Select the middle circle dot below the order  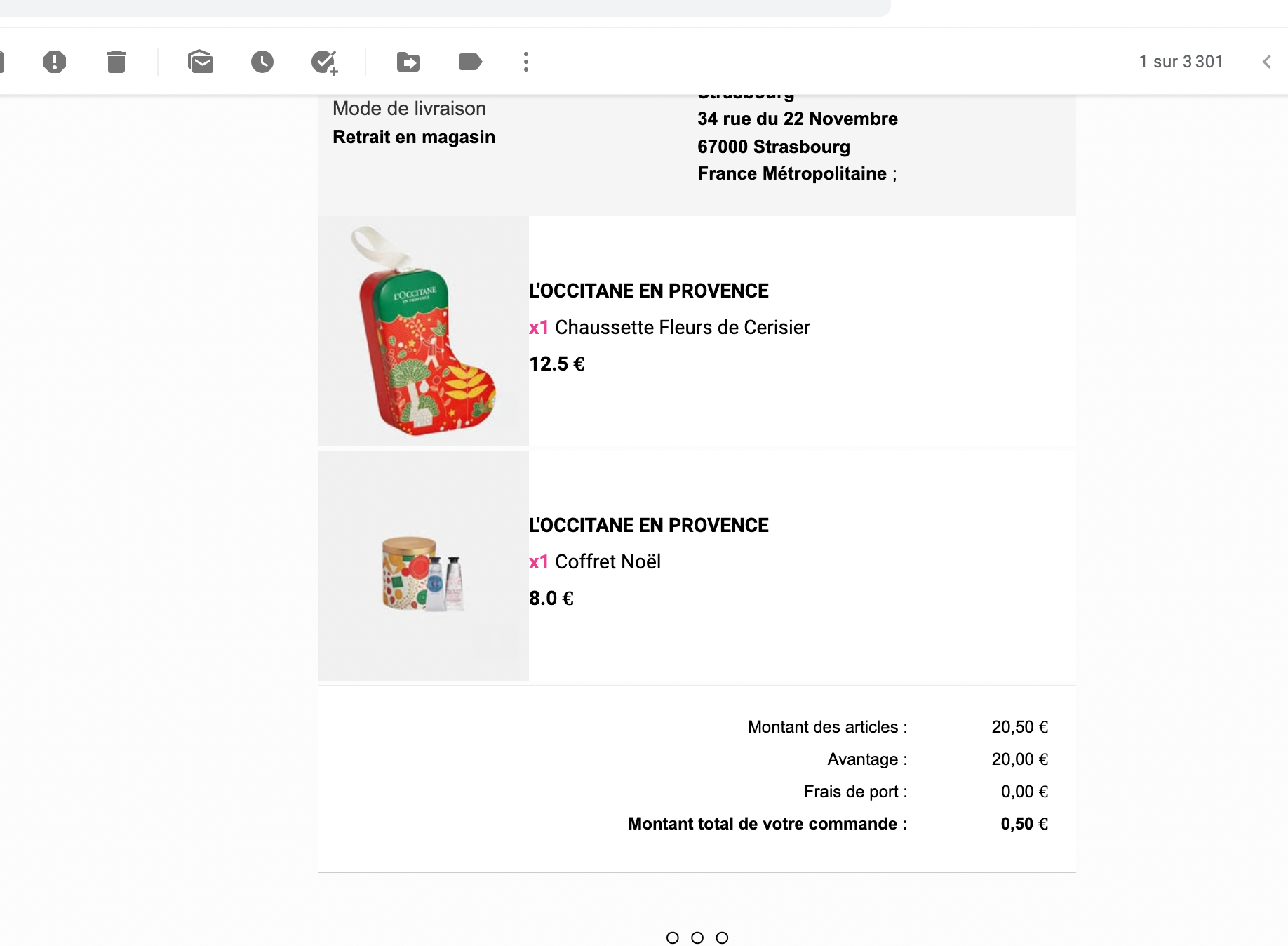point(697,938)
